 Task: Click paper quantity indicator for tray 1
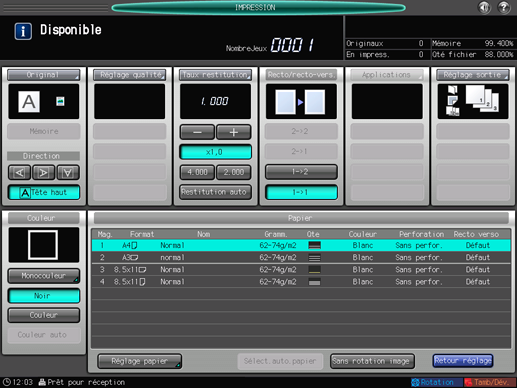(314, 245)
